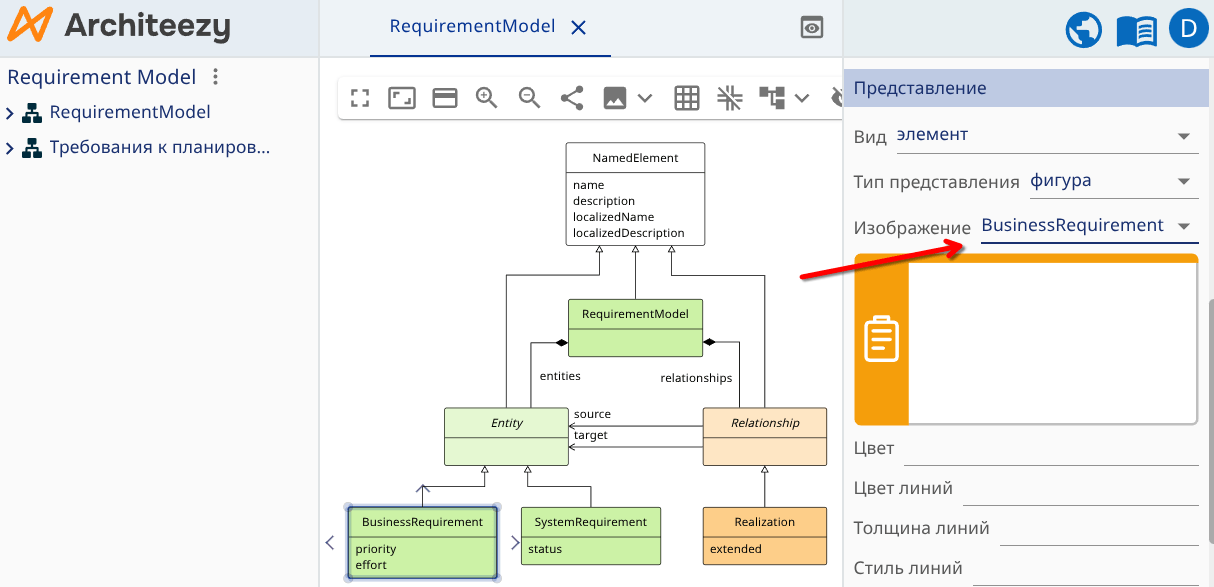Click the Цвет color field
The height and width of the screenshot is (587, 1214).
click(x=1050, y=449)
